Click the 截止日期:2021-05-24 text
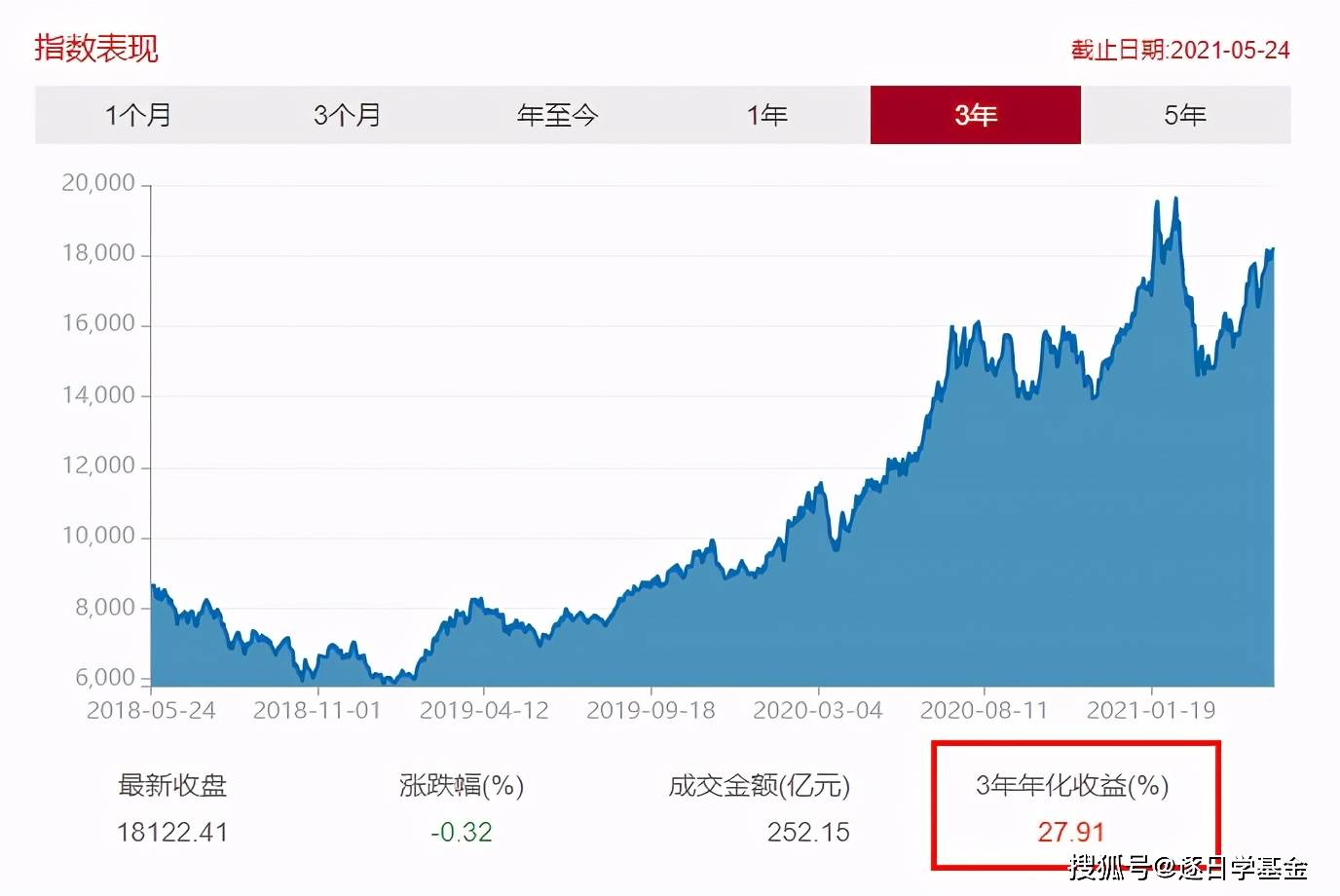 pyautogui.click(x=1180, y=50)
